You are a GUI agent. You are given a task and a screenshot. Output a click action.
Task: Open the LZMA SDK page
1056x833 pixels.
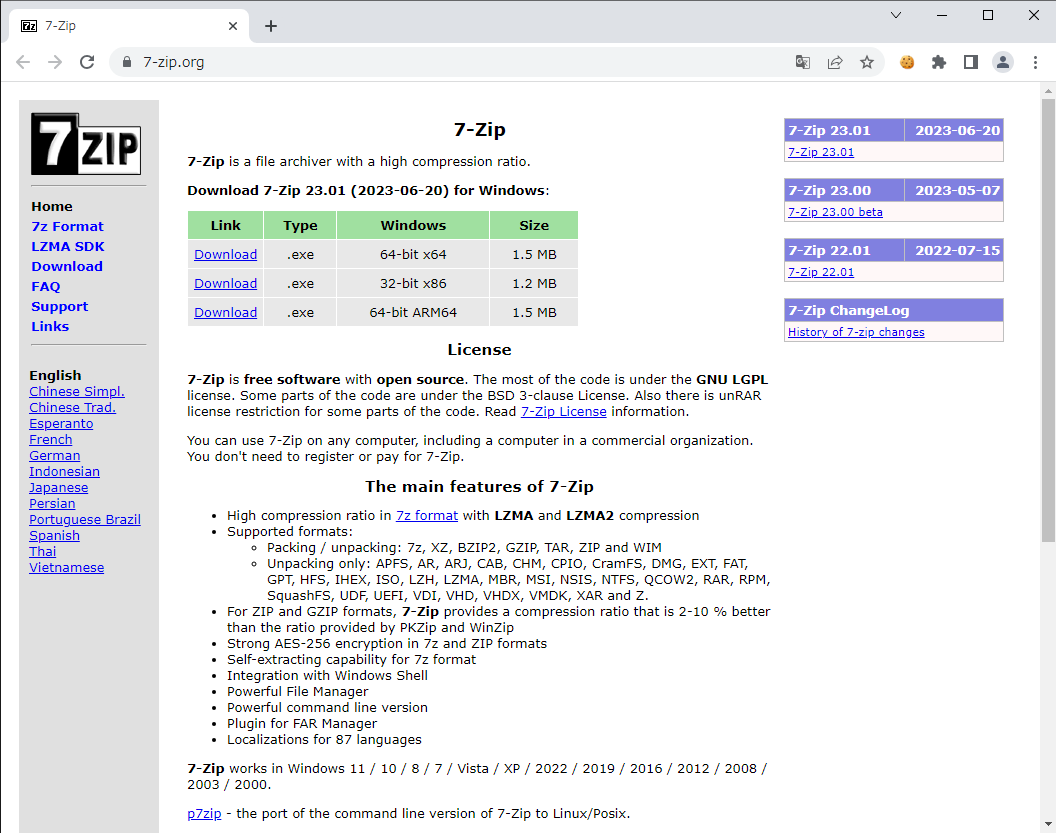[68, 246]
